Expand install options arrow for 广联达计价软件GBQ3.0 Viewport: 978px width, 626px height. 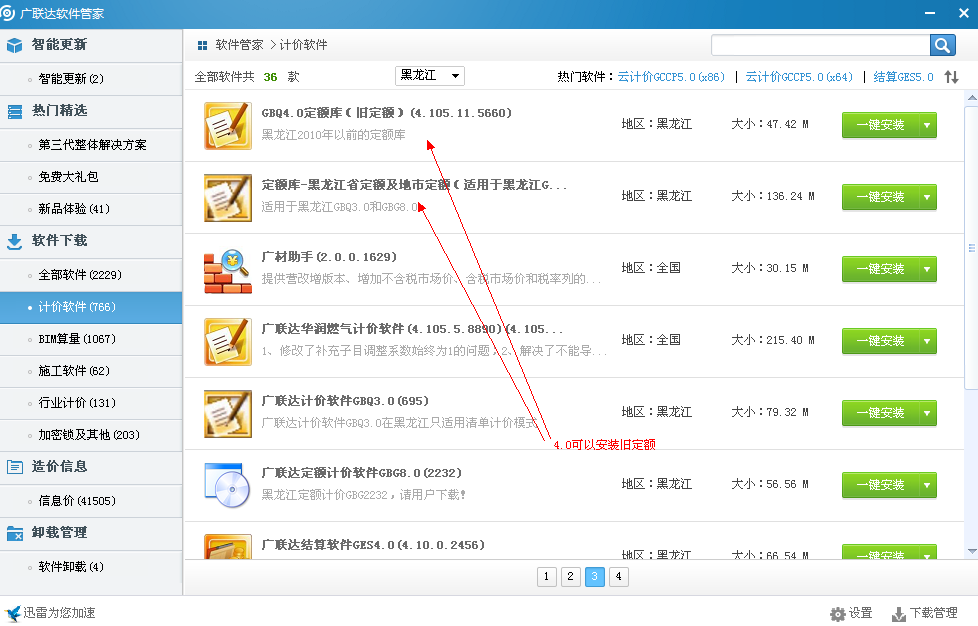pyautogui.click(x=927, y=413)
